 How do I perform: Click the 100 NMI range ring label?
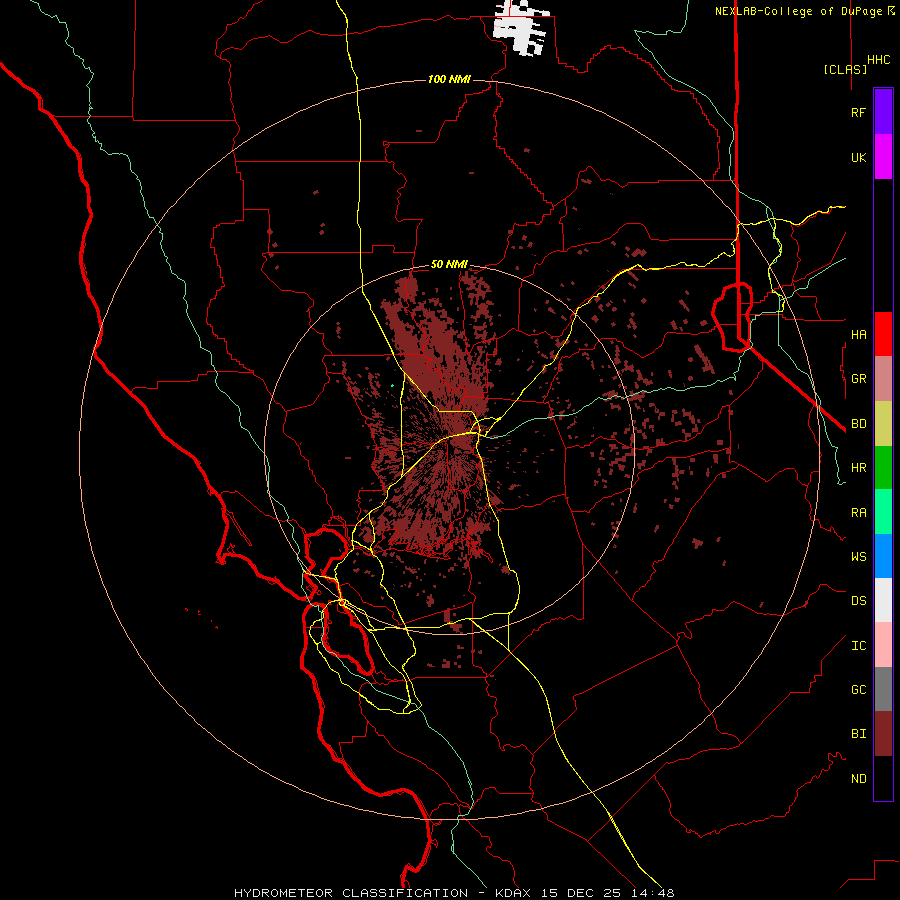[x=449, y=79]
